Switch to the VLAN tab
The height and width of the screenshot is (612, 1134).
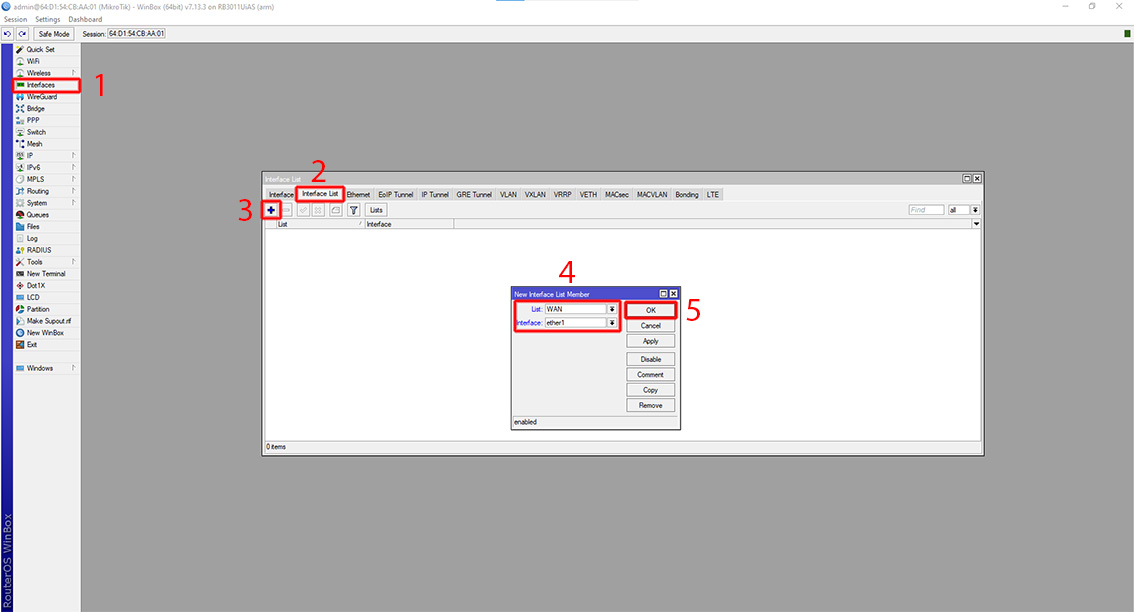[x=508, y=195]
